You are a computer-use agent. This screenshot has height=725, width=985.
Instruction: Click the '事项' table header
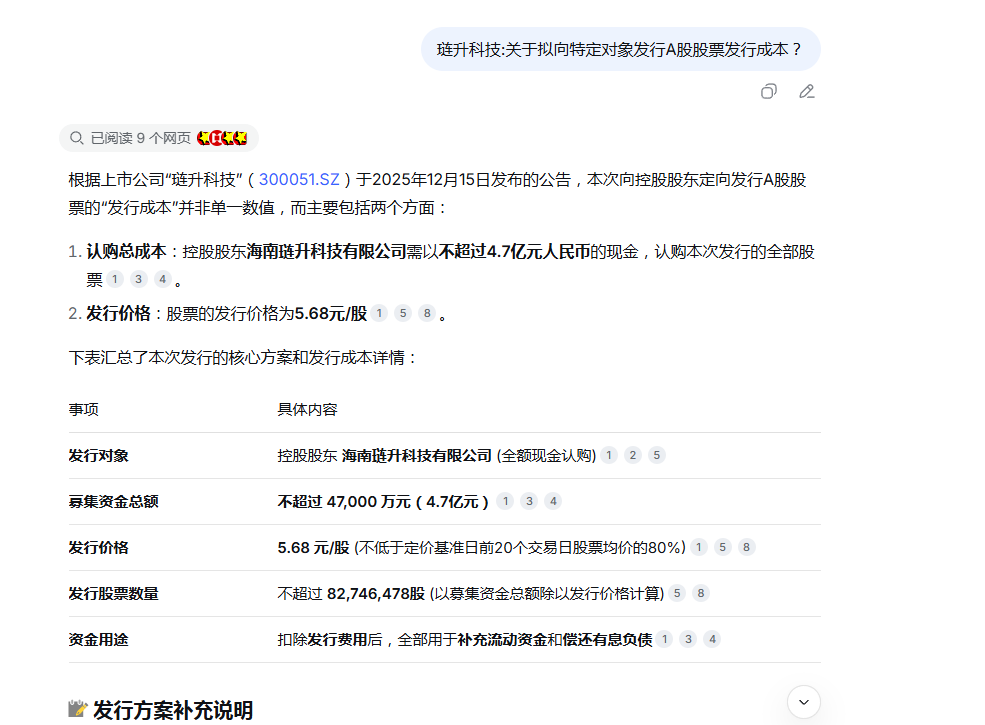[84, 410]
